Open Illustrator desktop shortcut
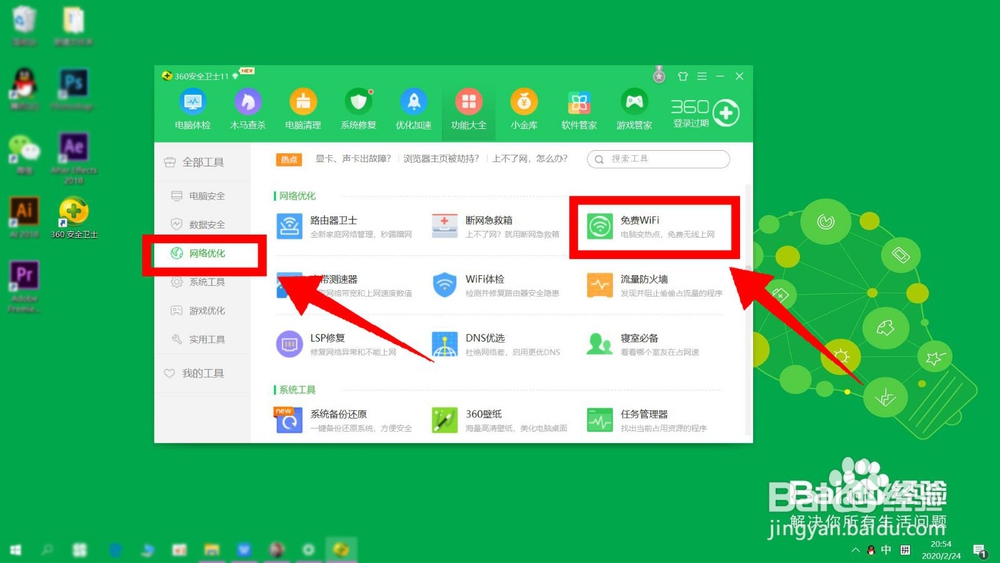Viewport: 1000px width, 563px height. tap(24, 217)
